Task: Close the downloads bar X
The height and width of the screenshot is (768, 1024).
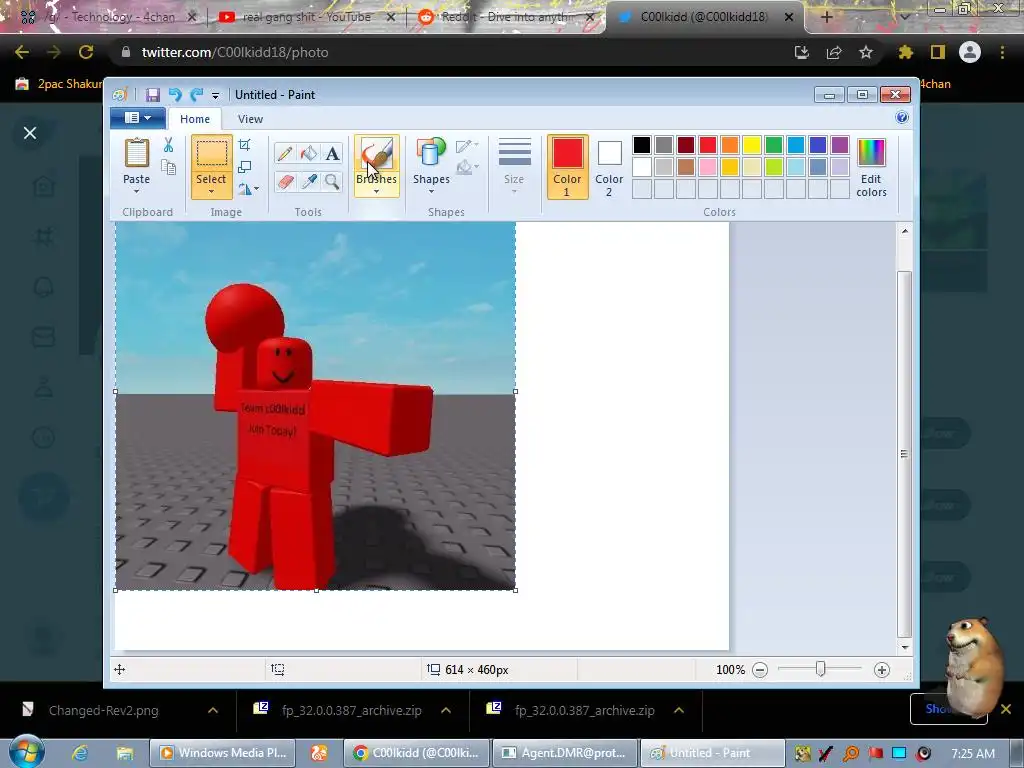Action: tap(1006, 709)
